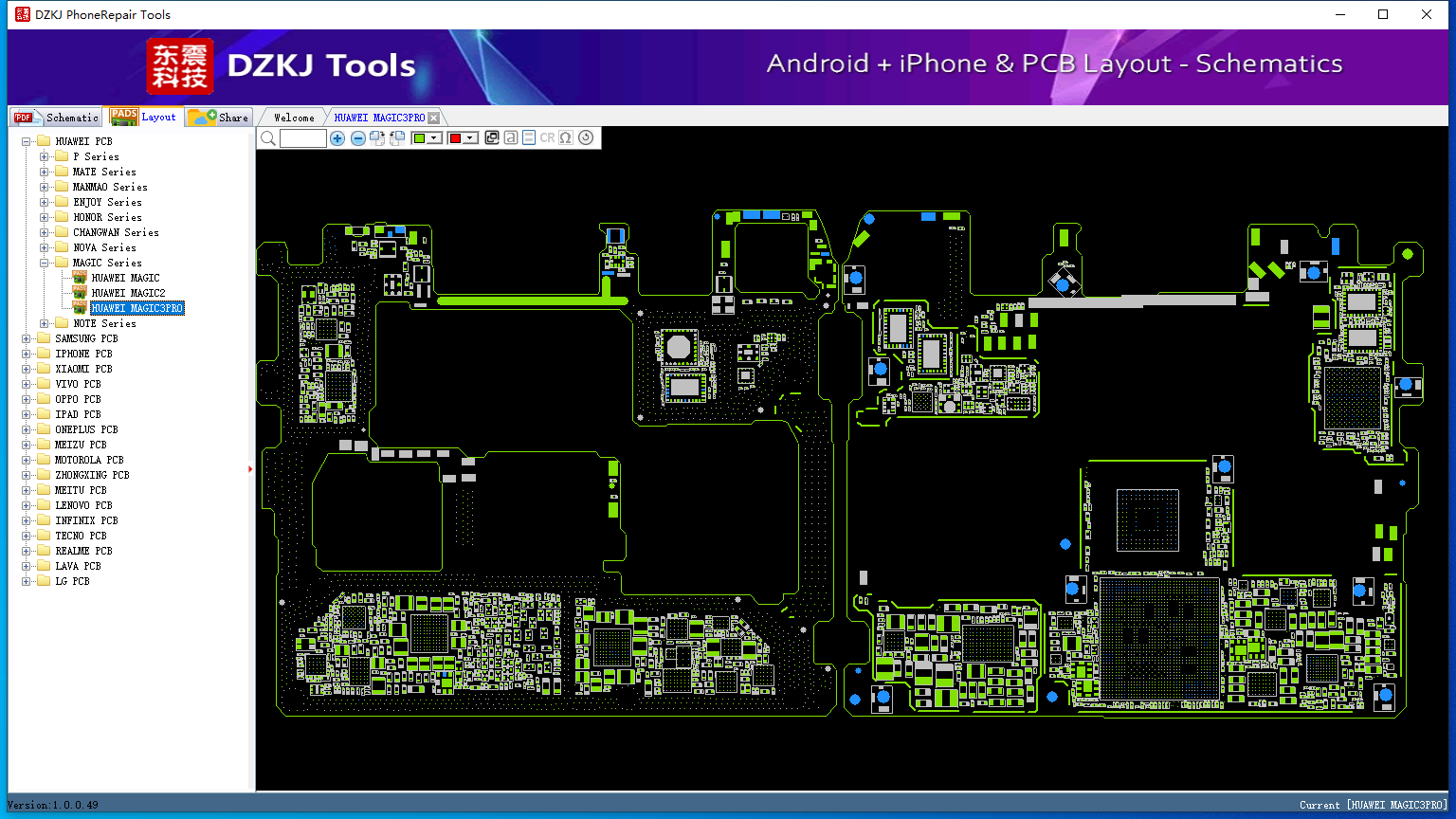
Task: Click the cloud folder icon on the Share tab
Action: (202, 117)
